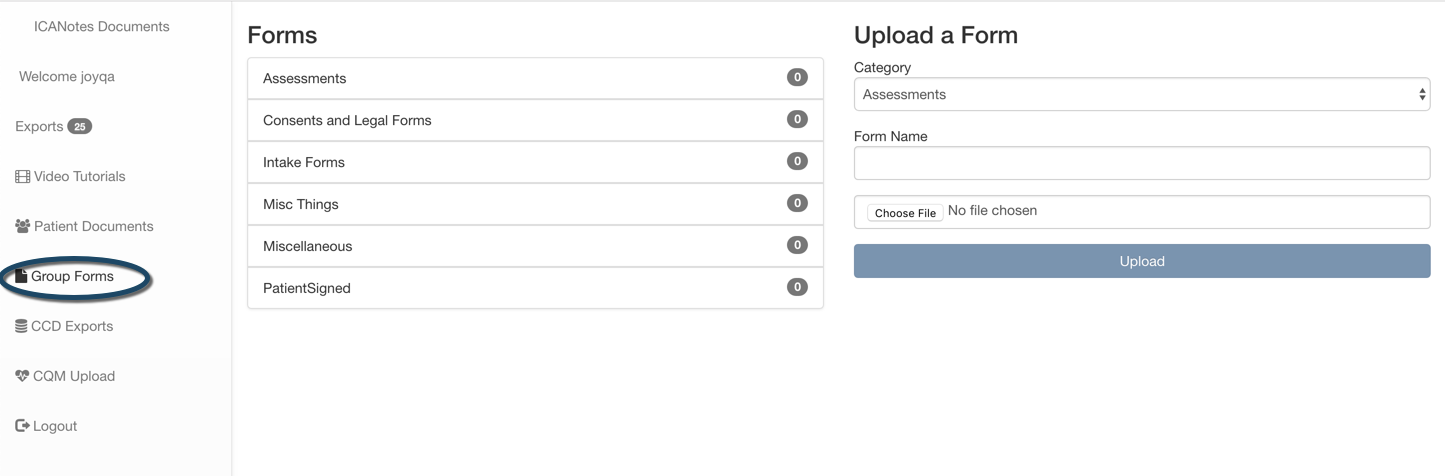Click the Choose File button
Screen dimensions: 1445x476
(x=905, y=213)
